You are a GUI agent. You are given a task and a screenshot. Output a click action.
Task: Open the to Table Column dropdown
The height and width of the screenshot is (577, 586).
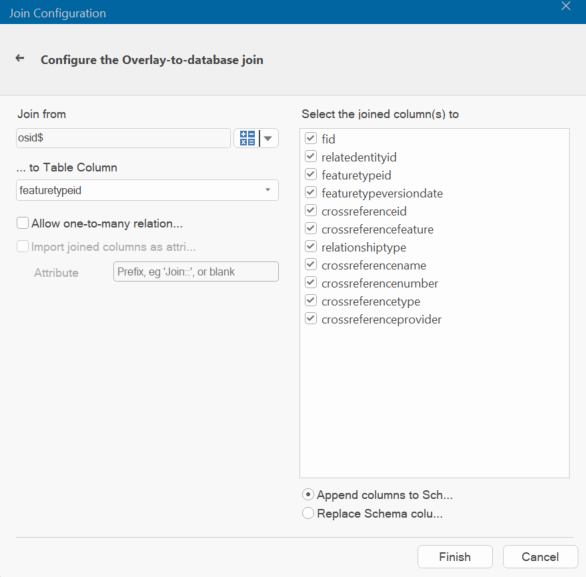pos(147,190)
